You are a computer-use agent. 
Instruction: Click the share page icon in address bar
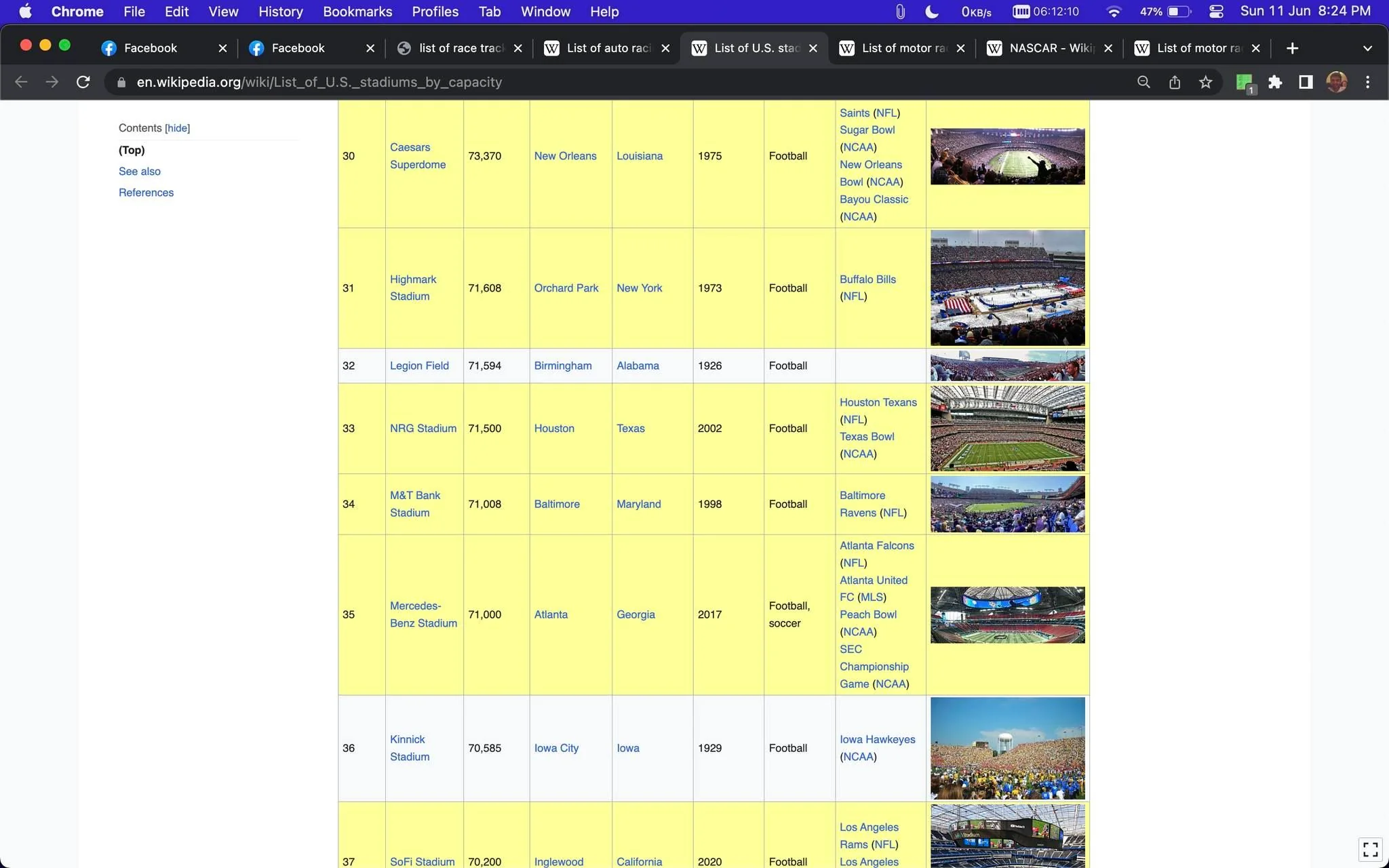coord(1175,82)
